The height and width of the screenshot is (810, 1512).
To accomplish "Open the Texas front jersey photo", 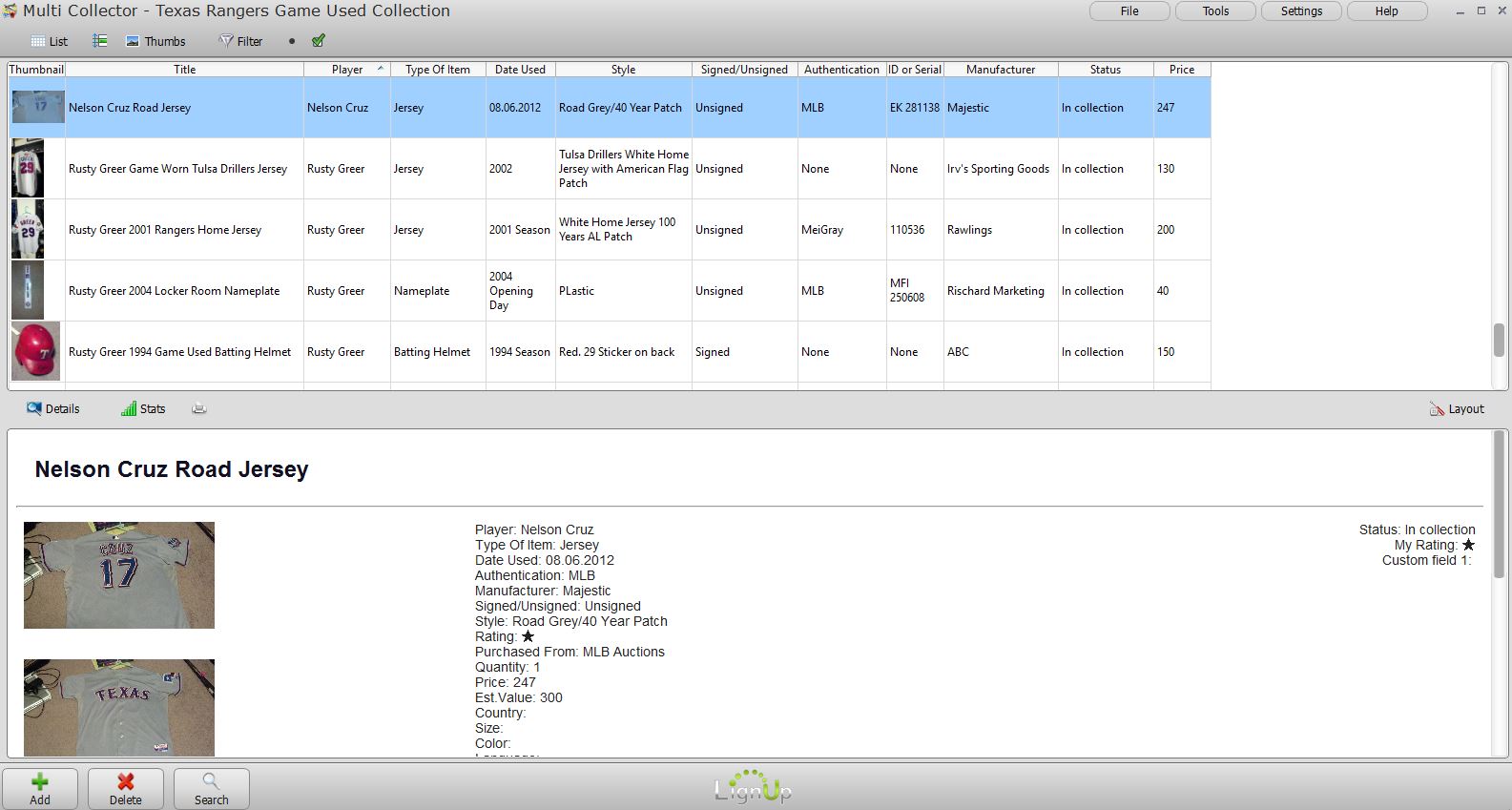I will coord(119,708).
